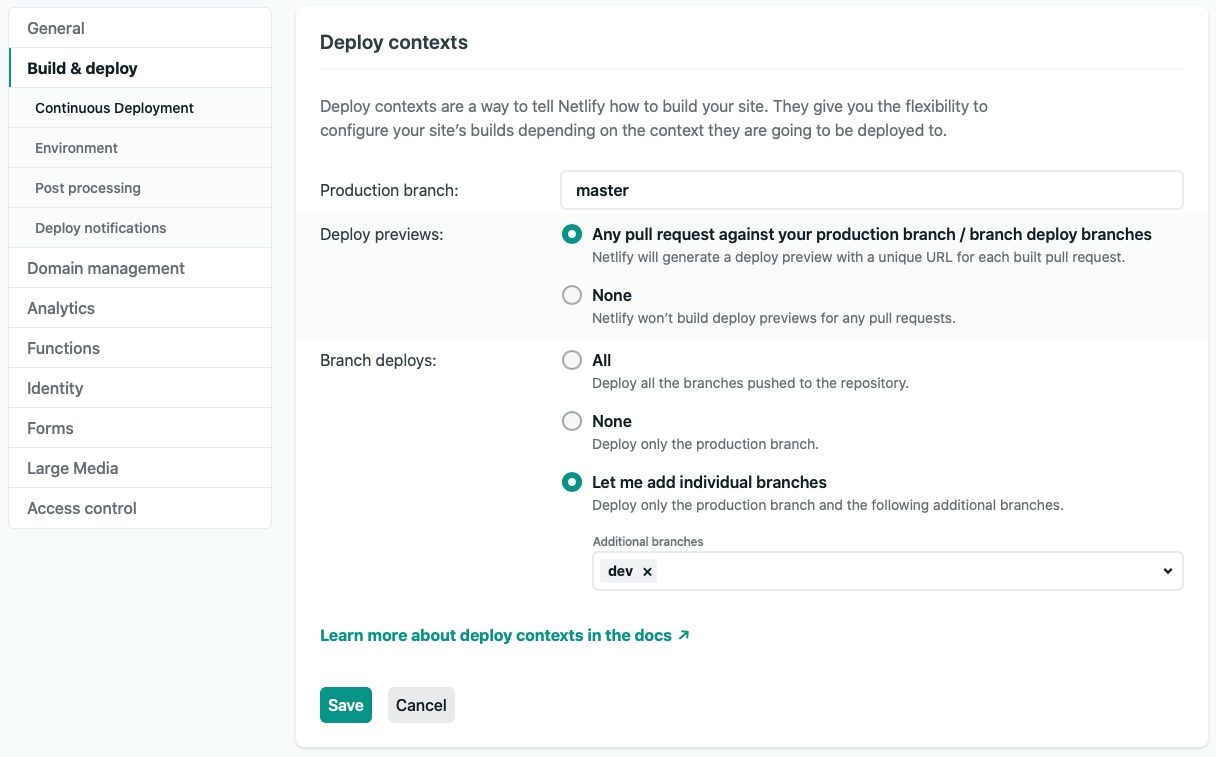The width and height of the screenshot is (1216, 757).
Task: Go to Continuous Deployment subsection
Action: 114,108
